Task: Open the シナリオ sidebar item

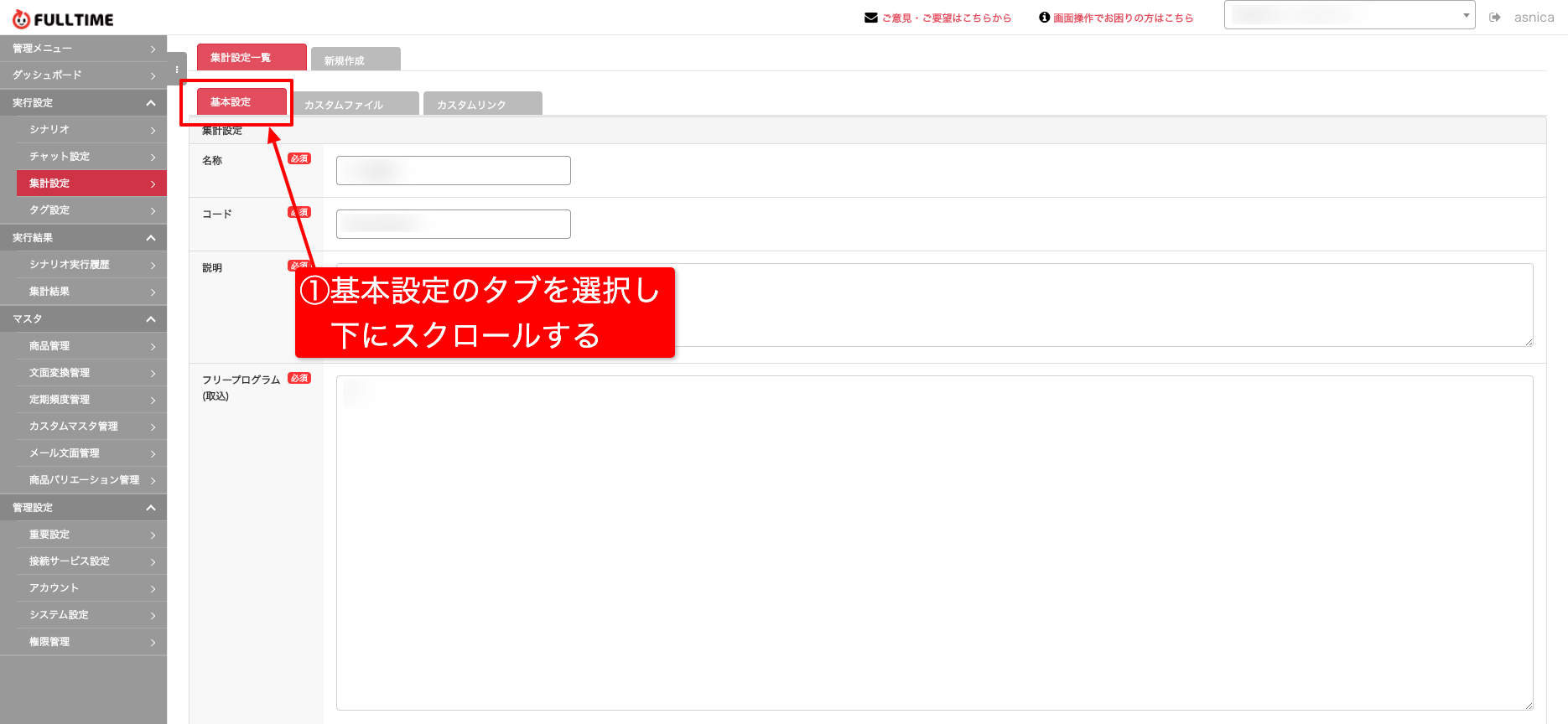Action: tap(92, 129)
